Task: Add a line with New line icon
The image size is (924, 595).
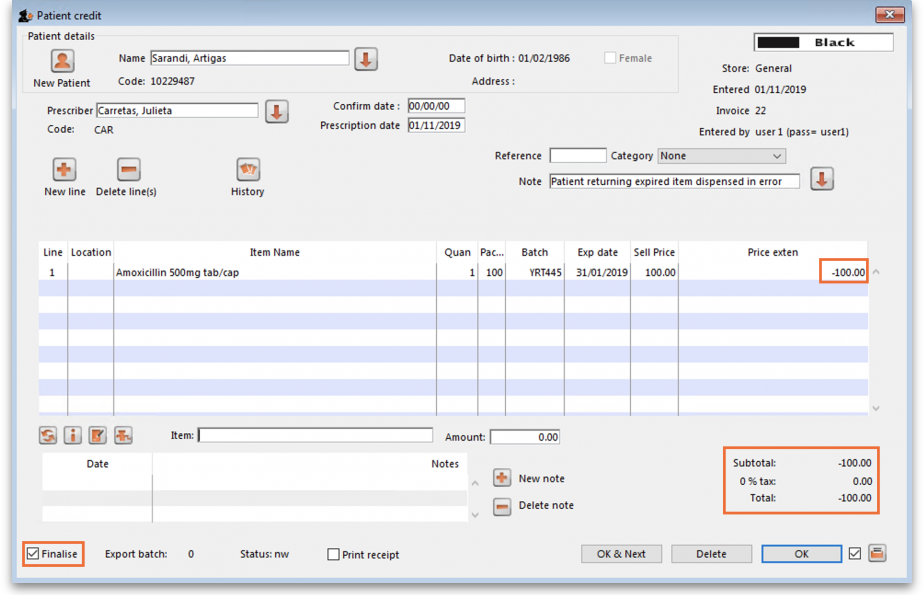Action: (64, 169)
